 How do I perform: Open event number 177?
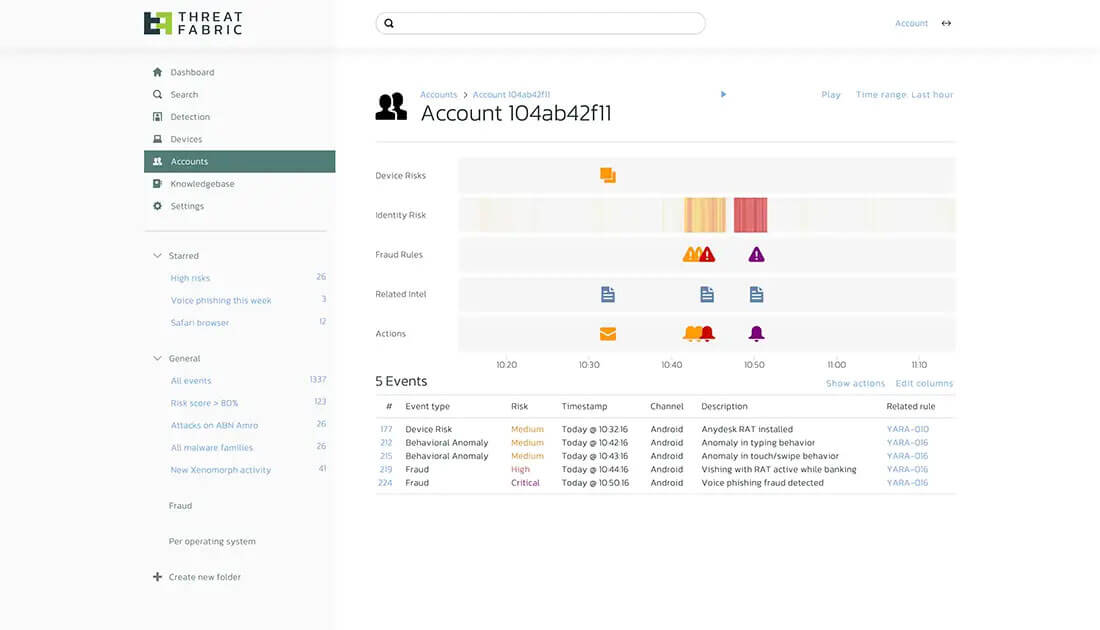[x=387, y=429]
